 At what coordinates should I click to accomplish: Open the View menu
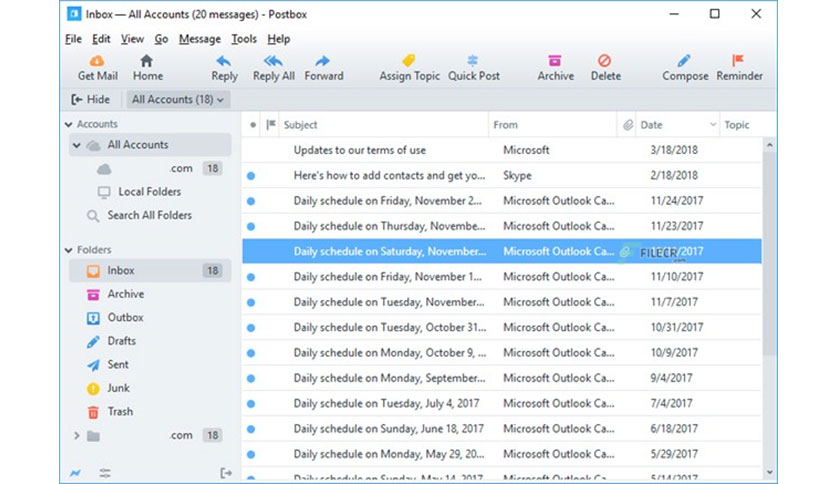(x=132, y=39)
